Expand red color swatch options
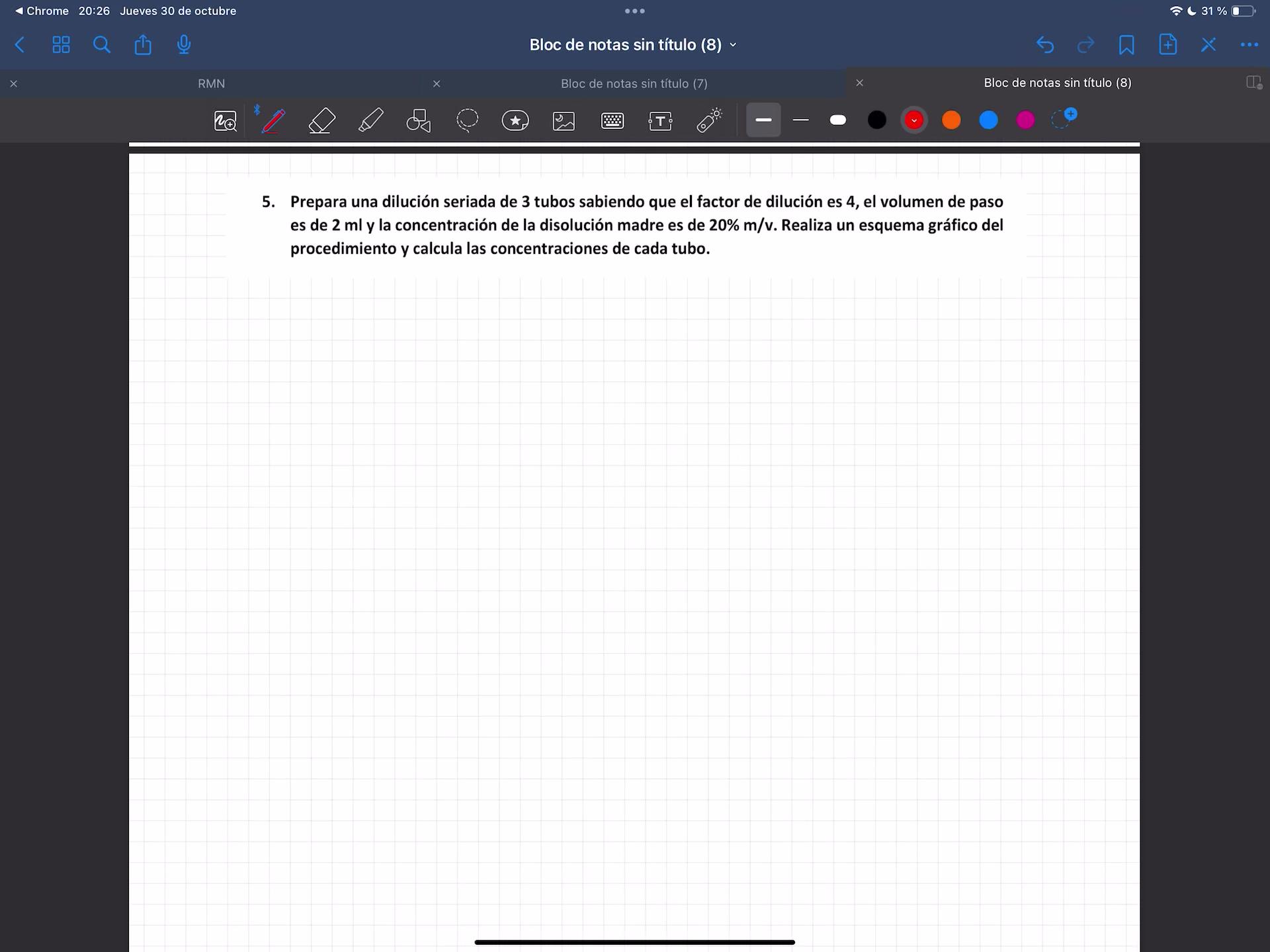 914,120
